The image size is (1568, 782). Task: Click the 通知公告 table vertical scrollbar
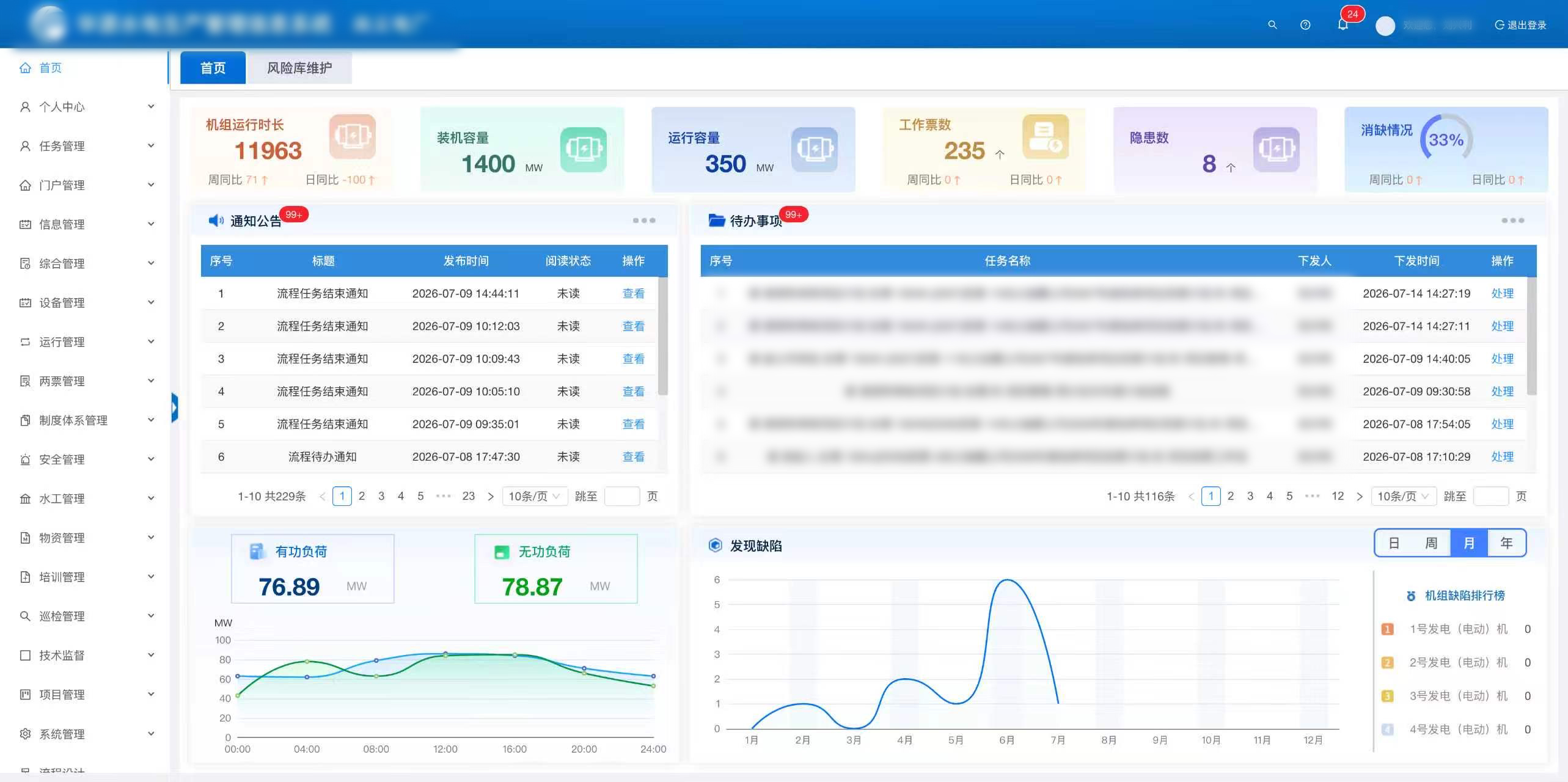click(x=663, y=336)
